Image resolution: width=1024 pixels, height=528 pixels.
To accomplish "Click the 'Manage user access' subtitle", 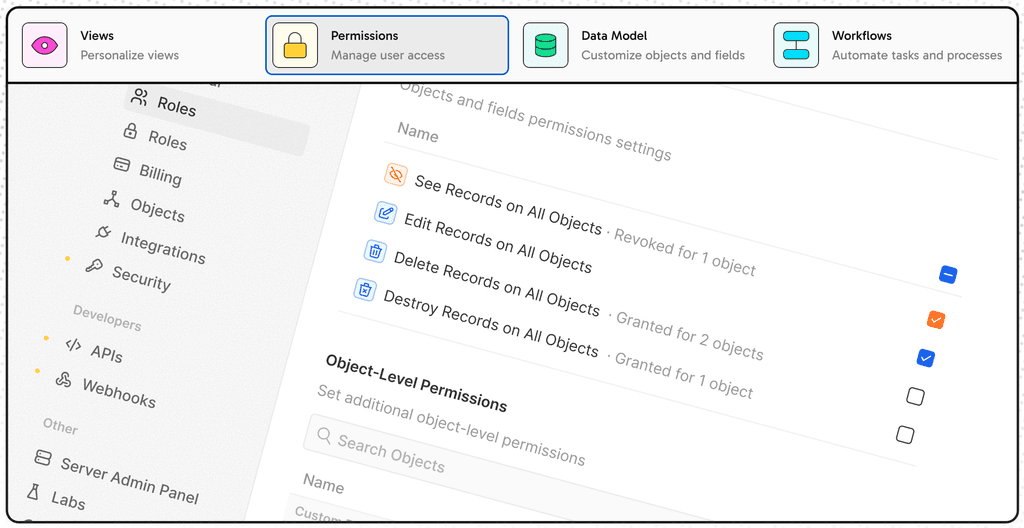I will [388, 55].
